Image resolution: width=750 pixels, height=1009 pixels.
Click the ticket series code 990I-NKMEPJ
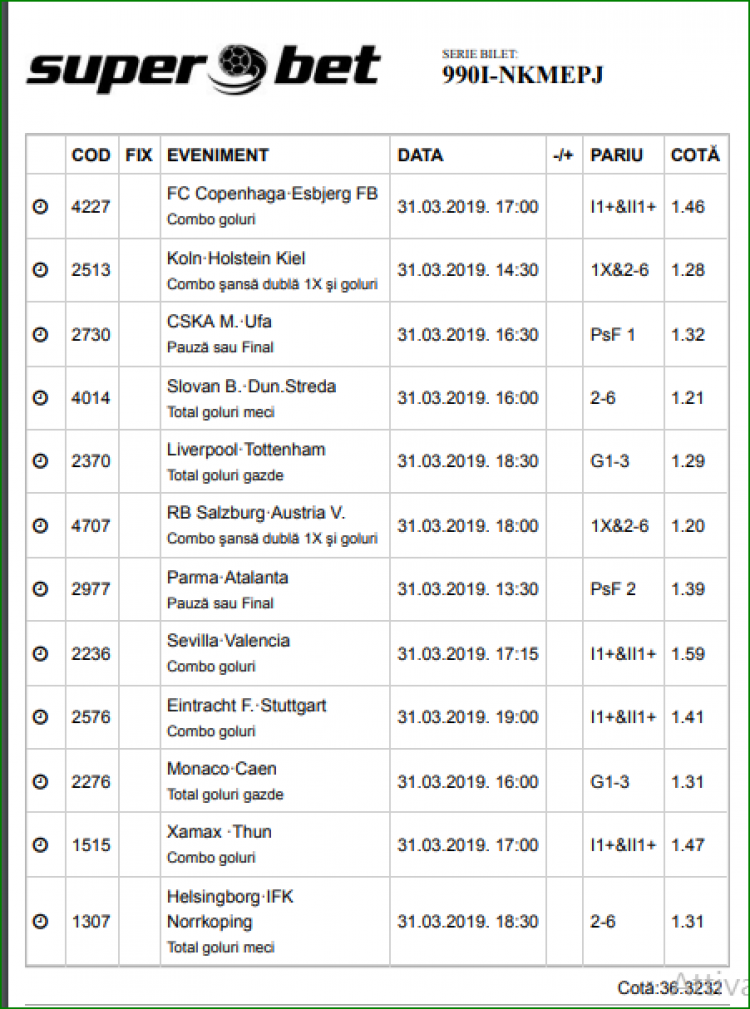(522, 76)
